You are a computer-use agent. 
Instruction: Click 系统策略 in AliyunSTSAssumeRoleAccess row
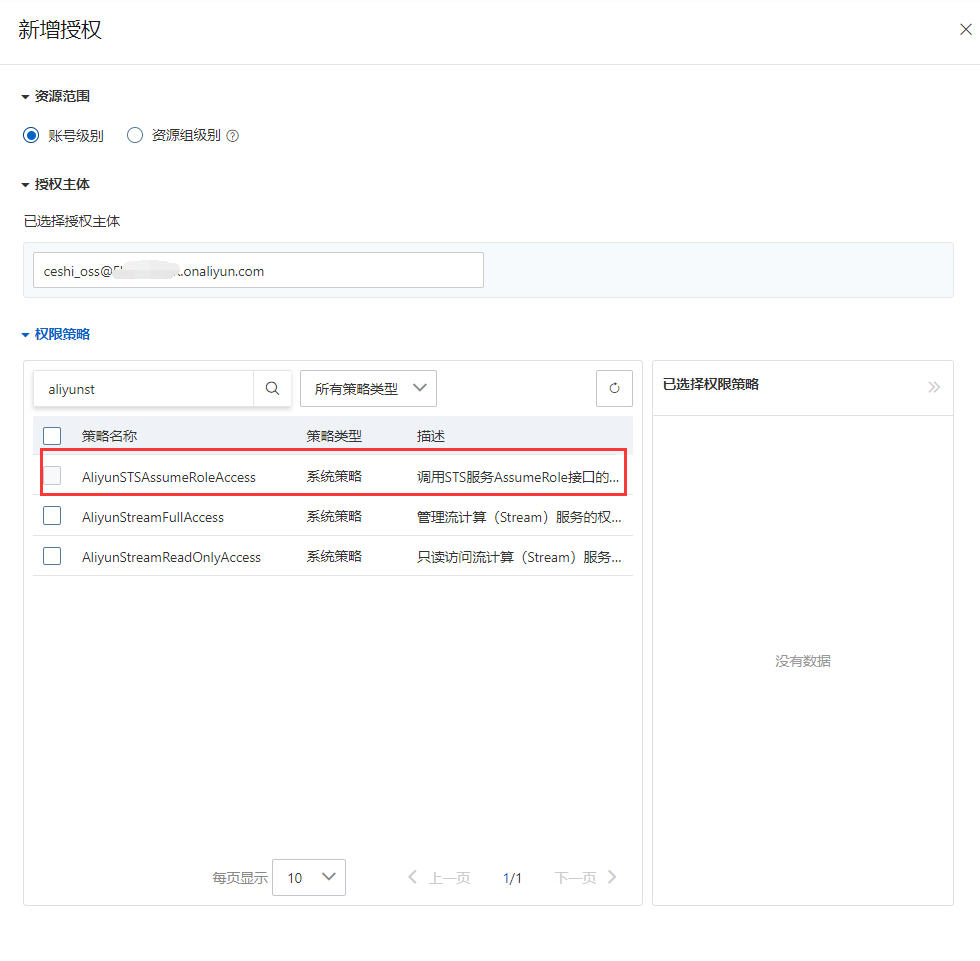334,476
